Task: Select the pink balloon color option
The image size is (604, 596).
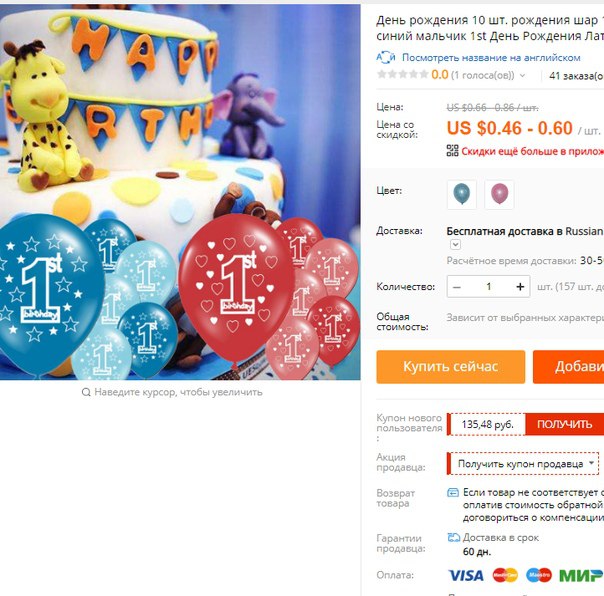Action: point(499,194)
